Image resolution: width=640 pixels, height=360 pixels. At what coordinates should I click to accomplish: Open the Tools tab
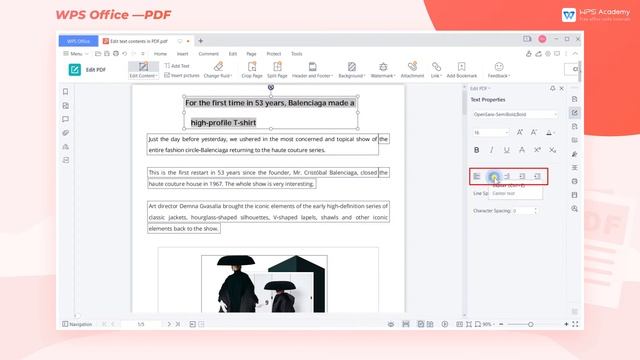pos(297,54)
